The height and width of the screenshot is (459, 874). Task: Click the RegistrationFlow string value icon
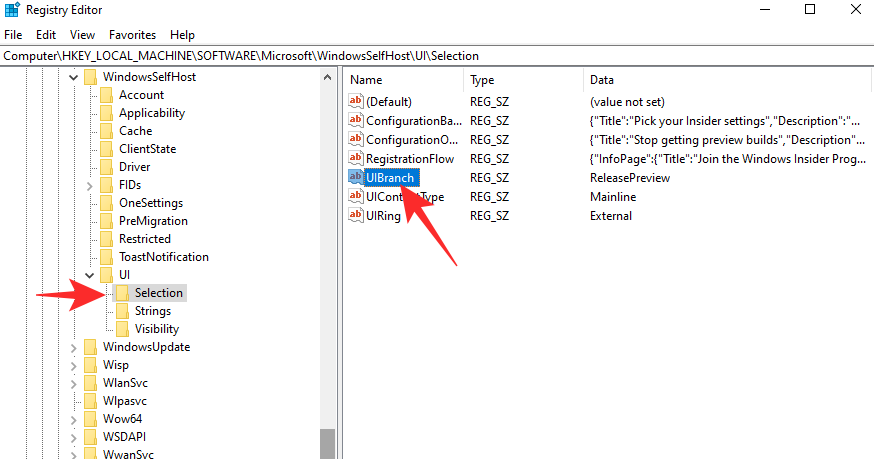tap(356, 158)
